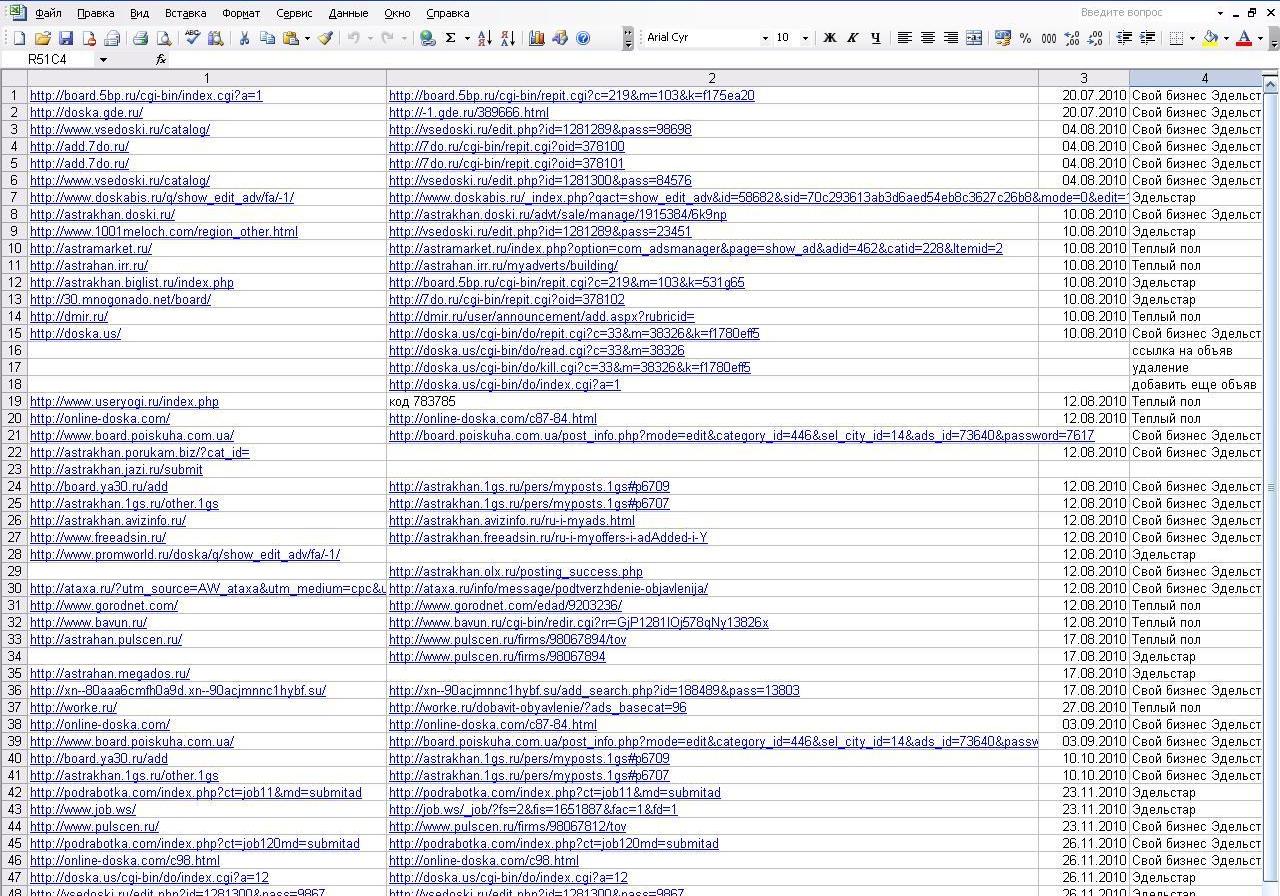Sort descending with Я-A icon
The image size is (1280, 896).
pyautogui.click(x=508, y=38)
